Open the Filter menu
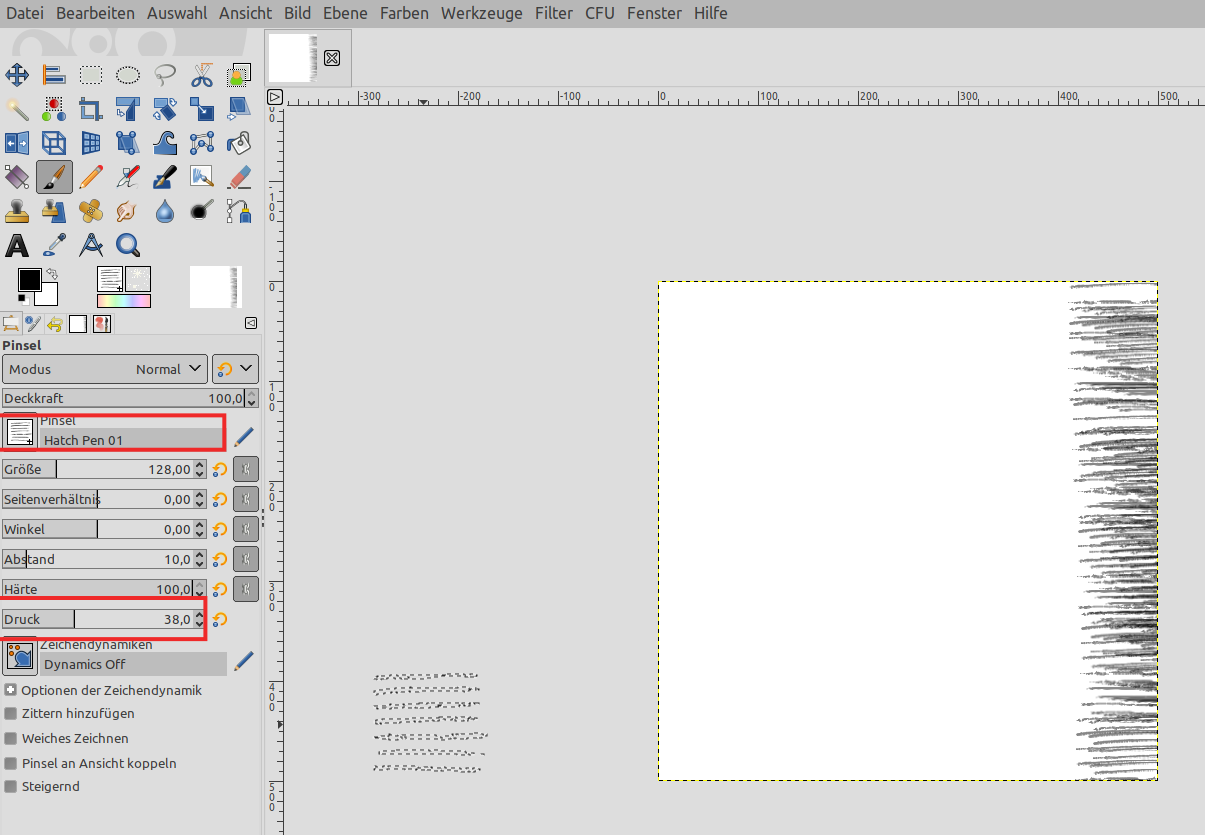1205x835 pixels. (x=554, y=13)
